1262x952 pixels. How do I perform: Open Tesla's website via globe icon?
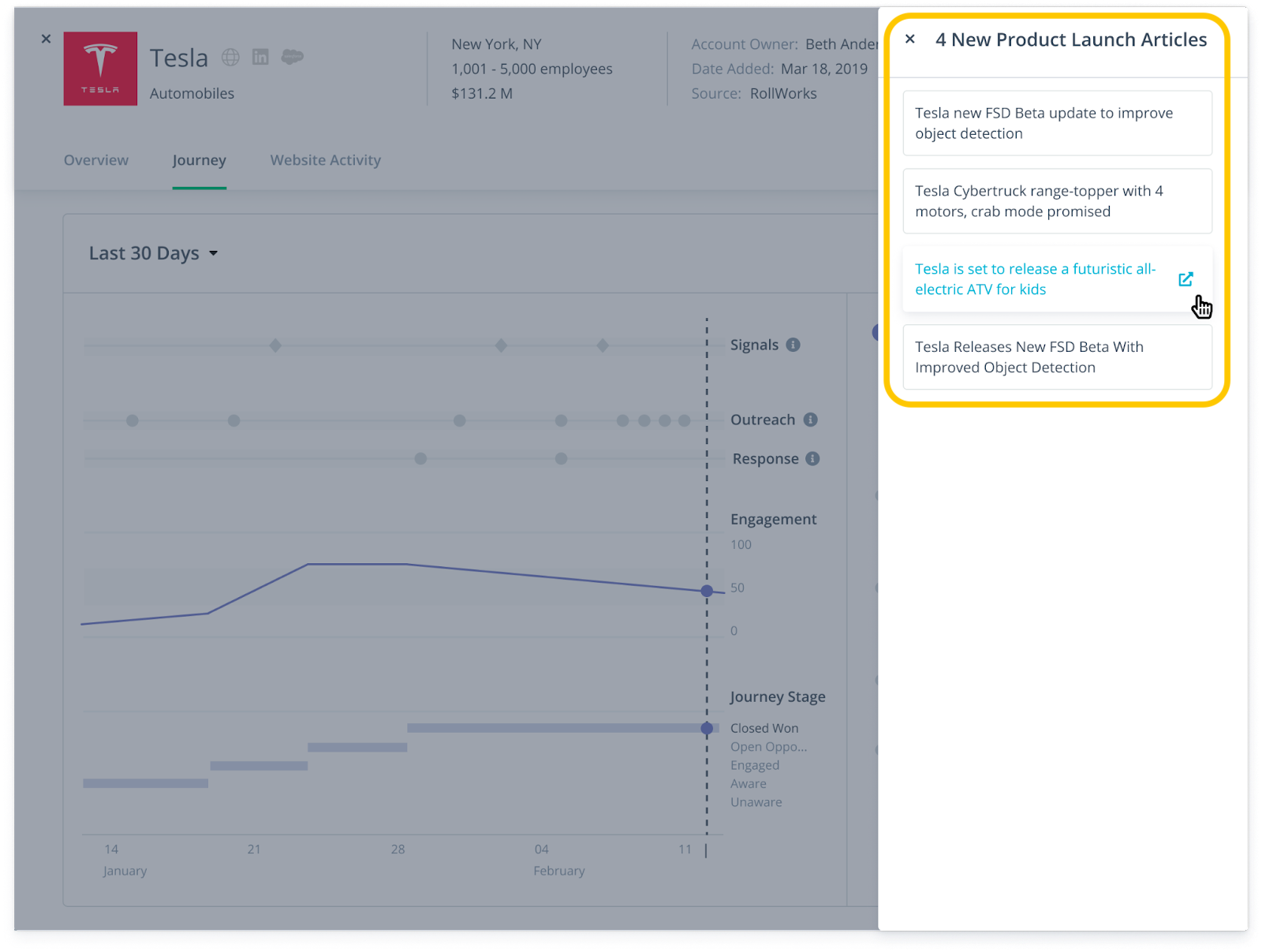click(x=230, y=57)
